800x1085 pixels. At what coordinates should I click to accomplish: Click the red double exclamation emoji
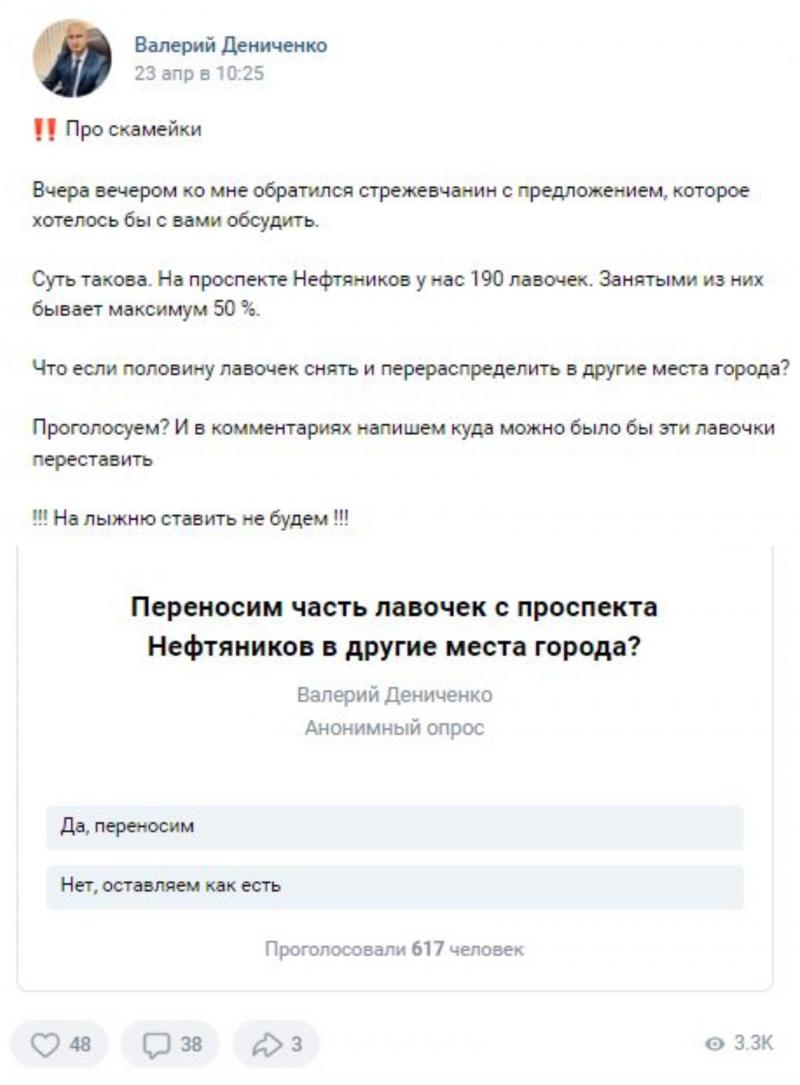point(45,129)
